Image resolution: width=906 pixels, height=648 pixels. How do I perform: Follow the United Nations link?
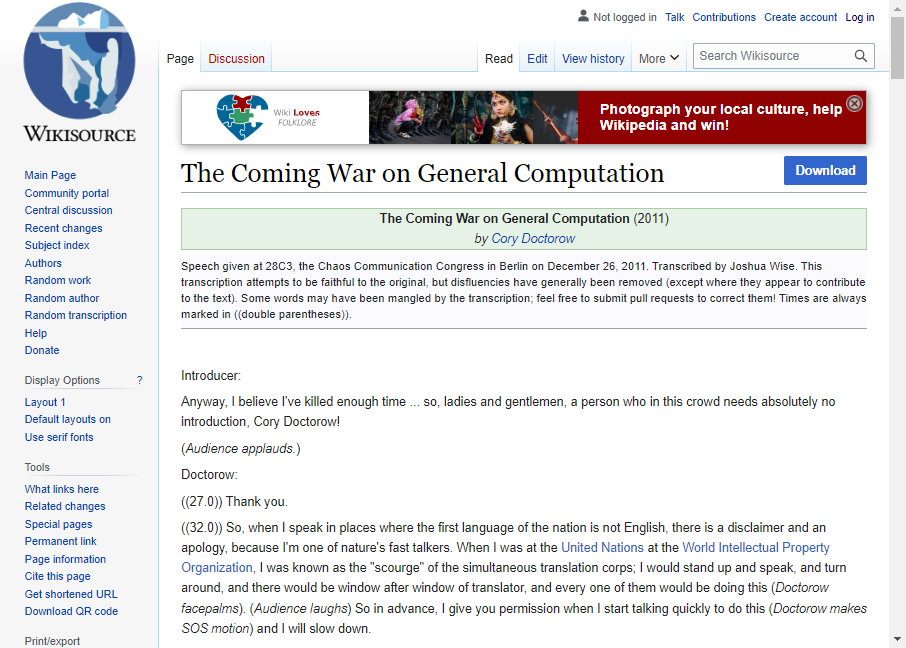(602, 547)
